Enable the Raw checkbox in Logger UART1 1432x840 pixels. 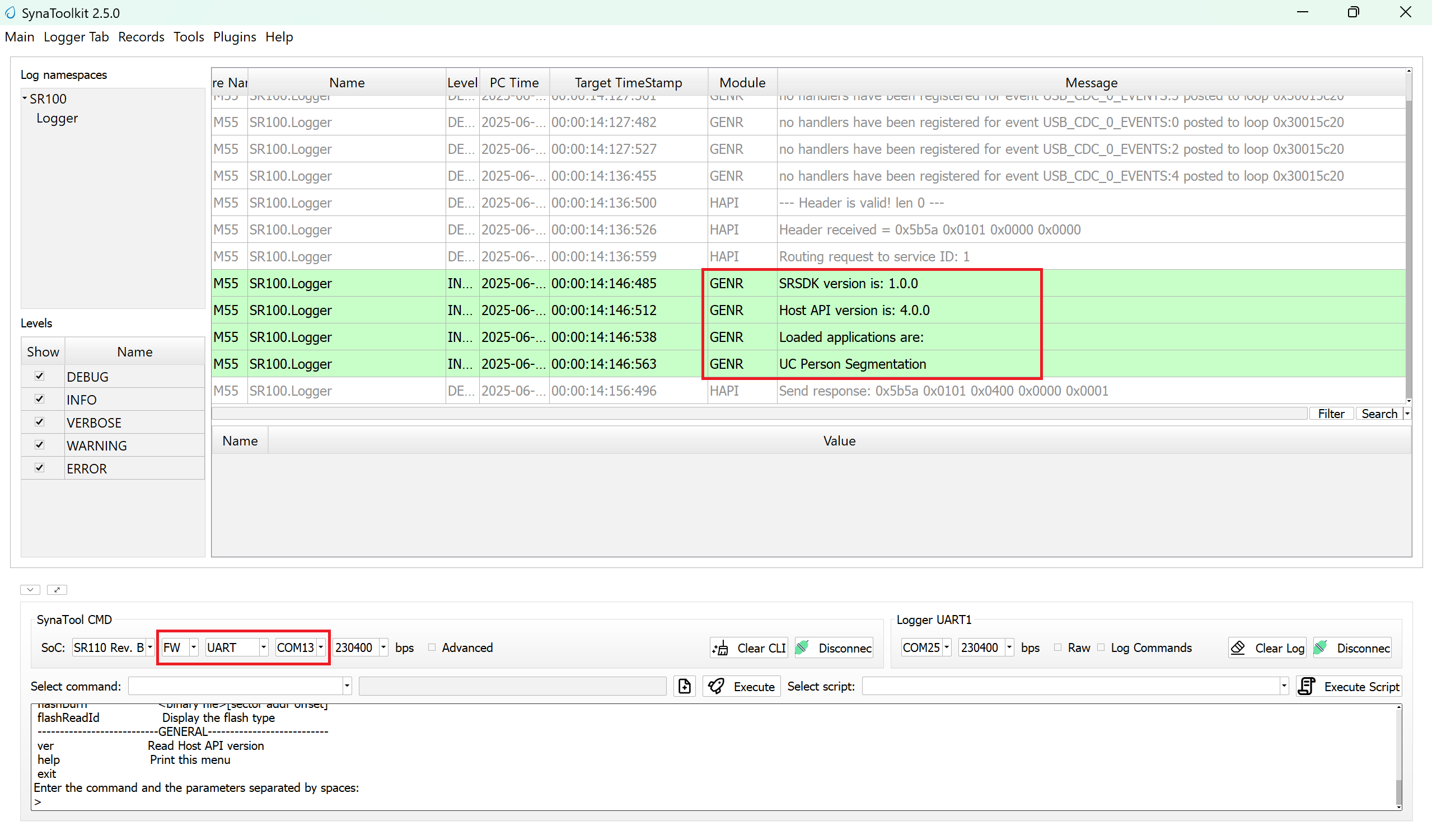point(1057,647)
